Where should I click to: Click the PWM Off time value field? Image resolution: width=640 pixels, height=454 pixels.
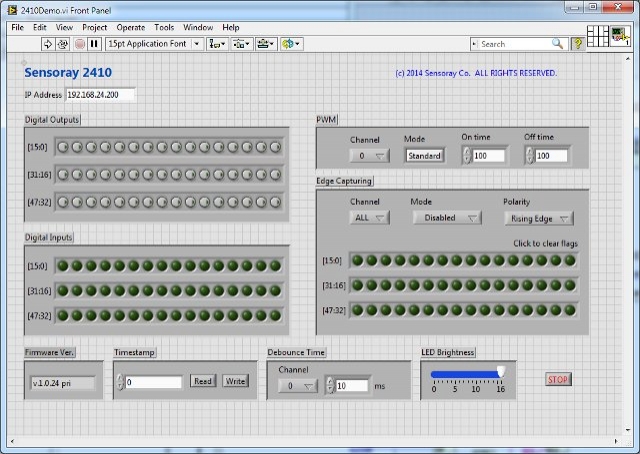pos(551,156)
